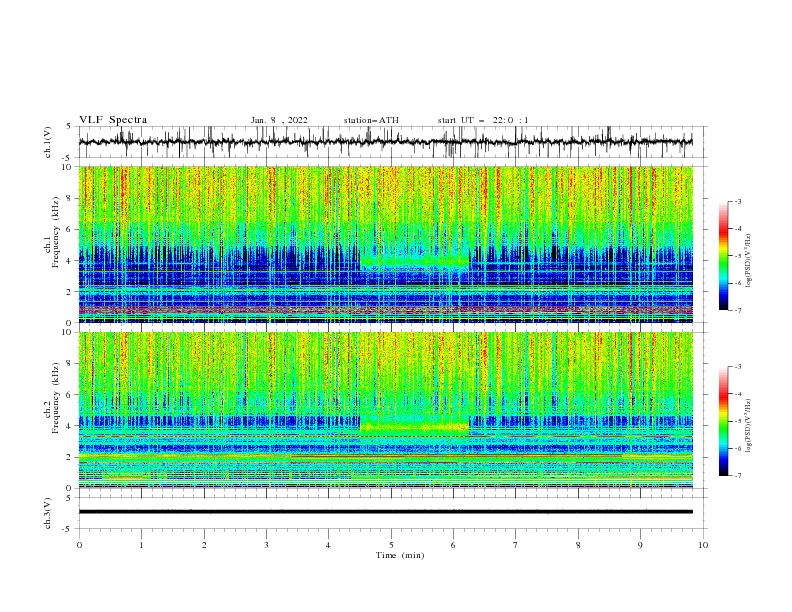
Task: Click the "ch.3(V)" waveform axis label
Action: (48, 513)
